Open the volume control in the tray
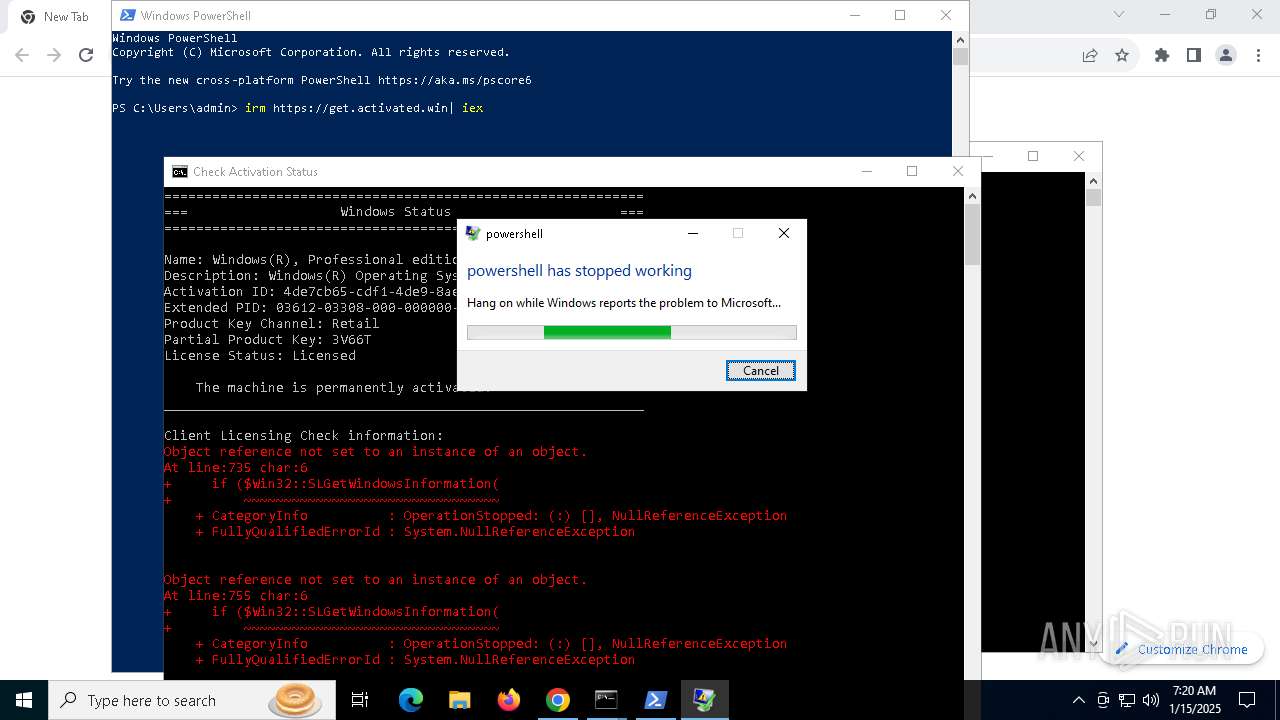The height and width of the screenshot is (720, 1280). point(1151,700)
